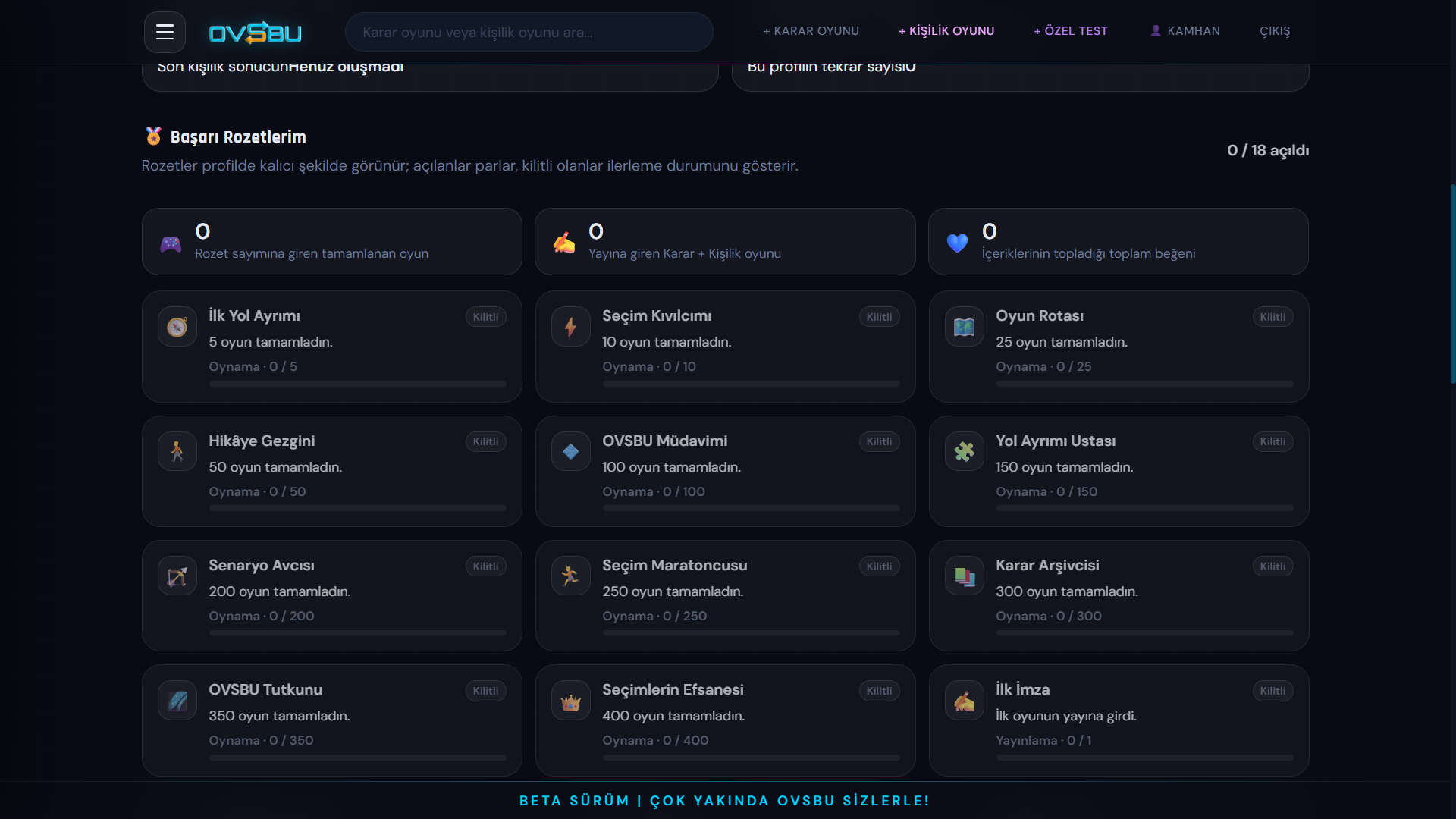
Task: Log out with ÇIKIŞ
Action: coord(1275,31)
